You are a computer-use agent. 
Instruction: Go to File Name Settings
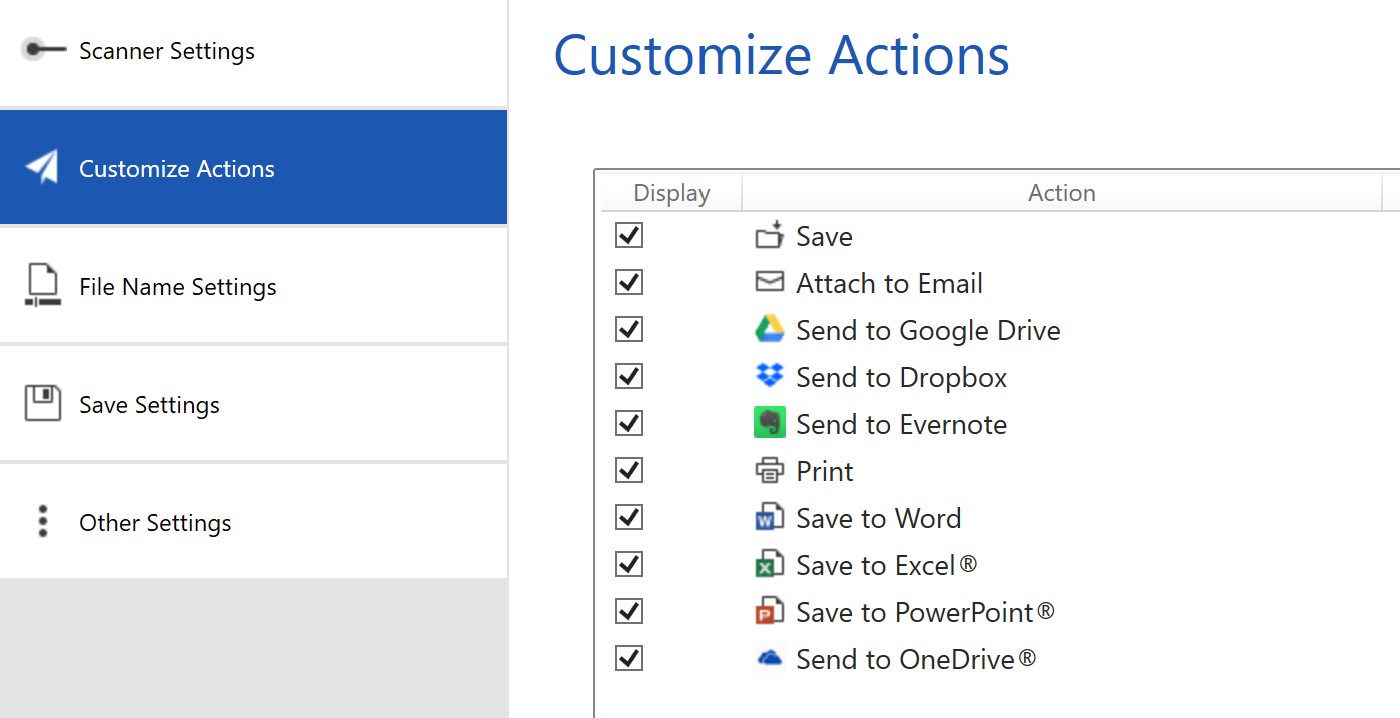(x=177, y=287)
